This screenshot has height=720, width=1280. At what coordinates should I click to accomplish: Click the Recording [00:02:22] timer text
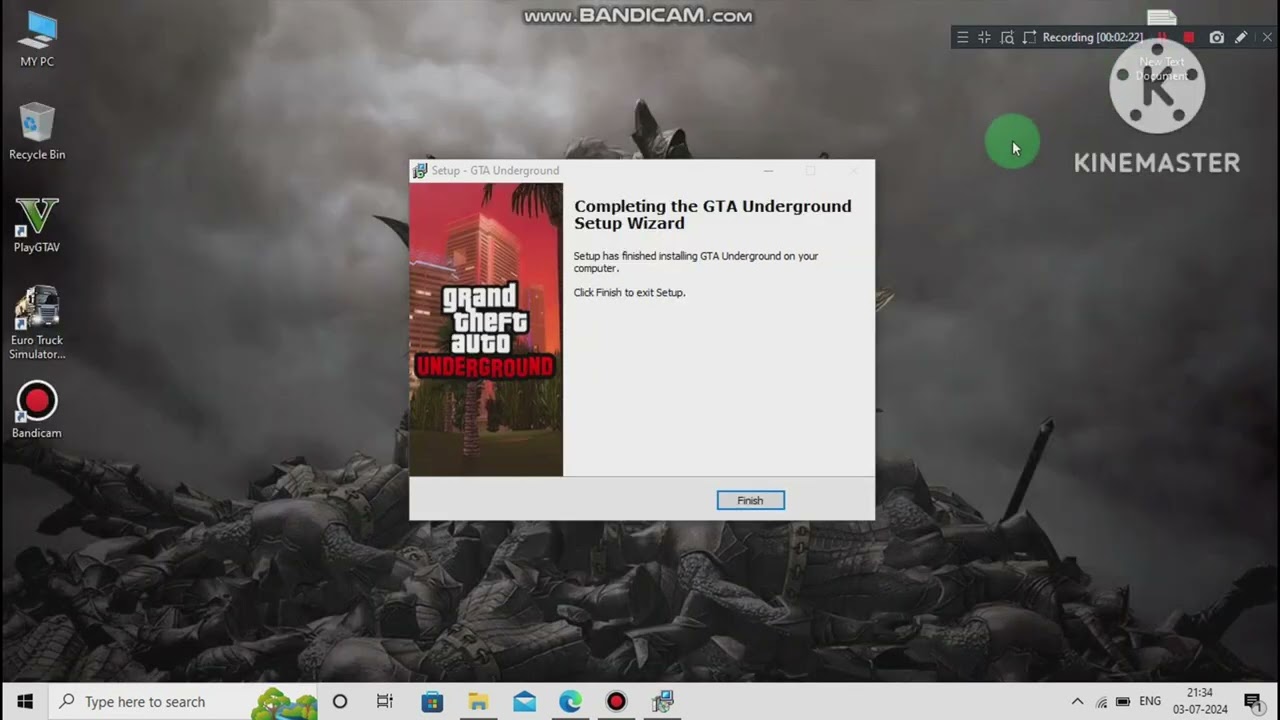[1092, 37]
